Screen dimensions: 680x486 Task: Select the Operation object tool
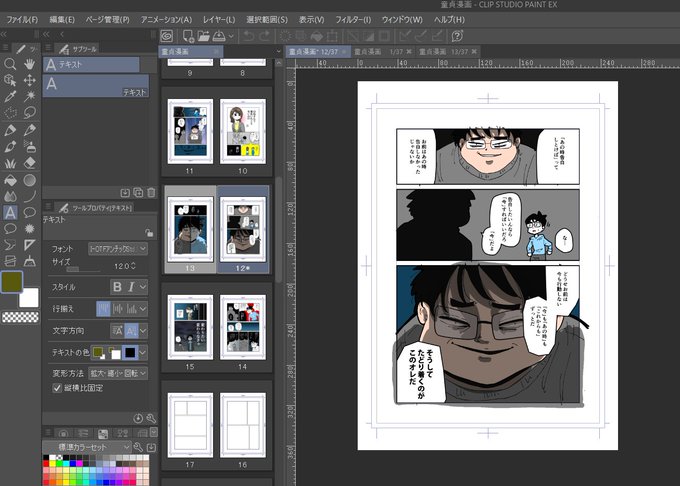click(x=10, y=80)
